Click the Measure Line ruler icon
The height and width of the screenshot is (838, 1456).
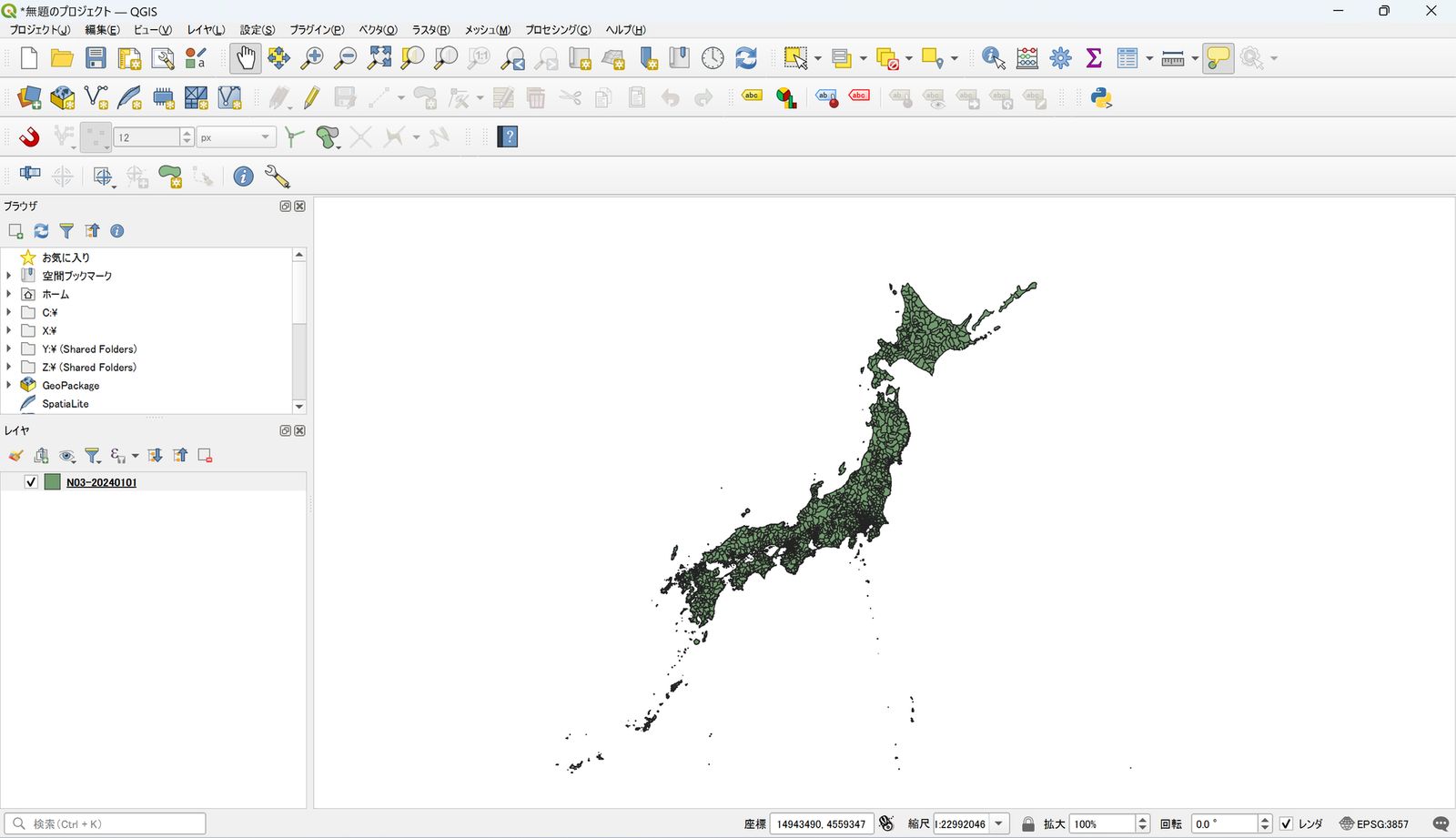1173,58
